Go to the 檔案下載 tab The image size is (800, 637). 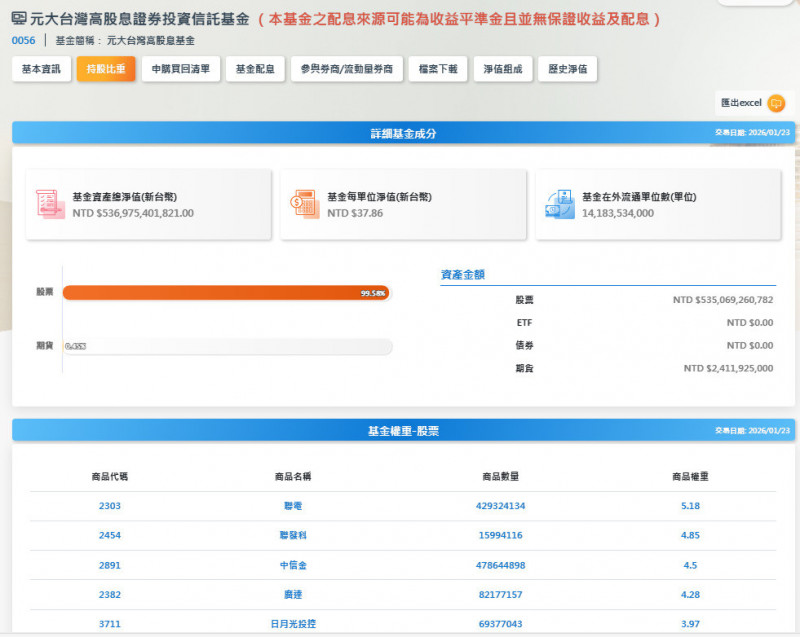click(x=438, y=69)
